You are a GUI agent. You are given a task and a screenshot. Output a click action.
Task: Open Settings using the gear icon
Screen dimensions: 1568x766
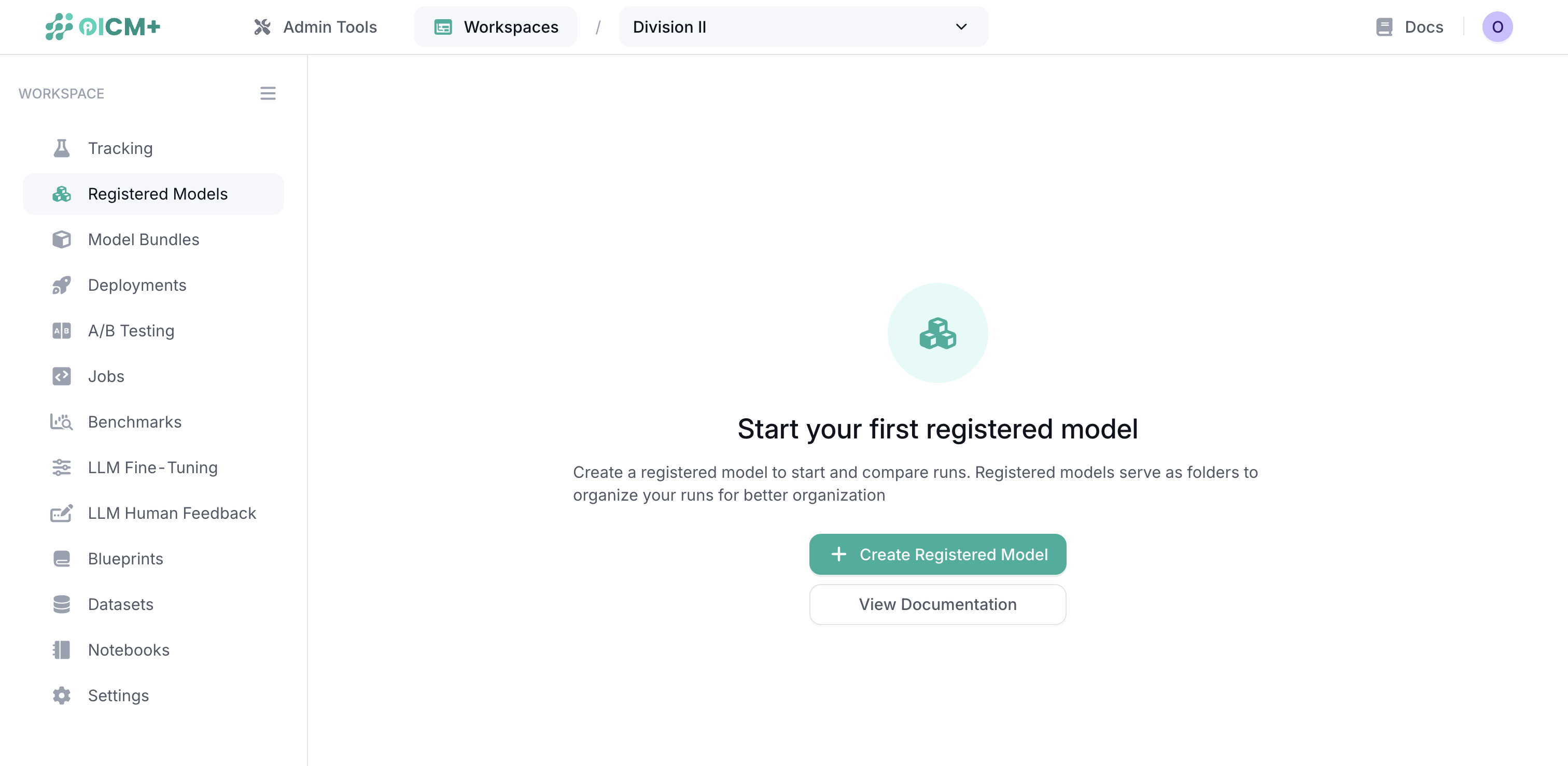(62, 696)
